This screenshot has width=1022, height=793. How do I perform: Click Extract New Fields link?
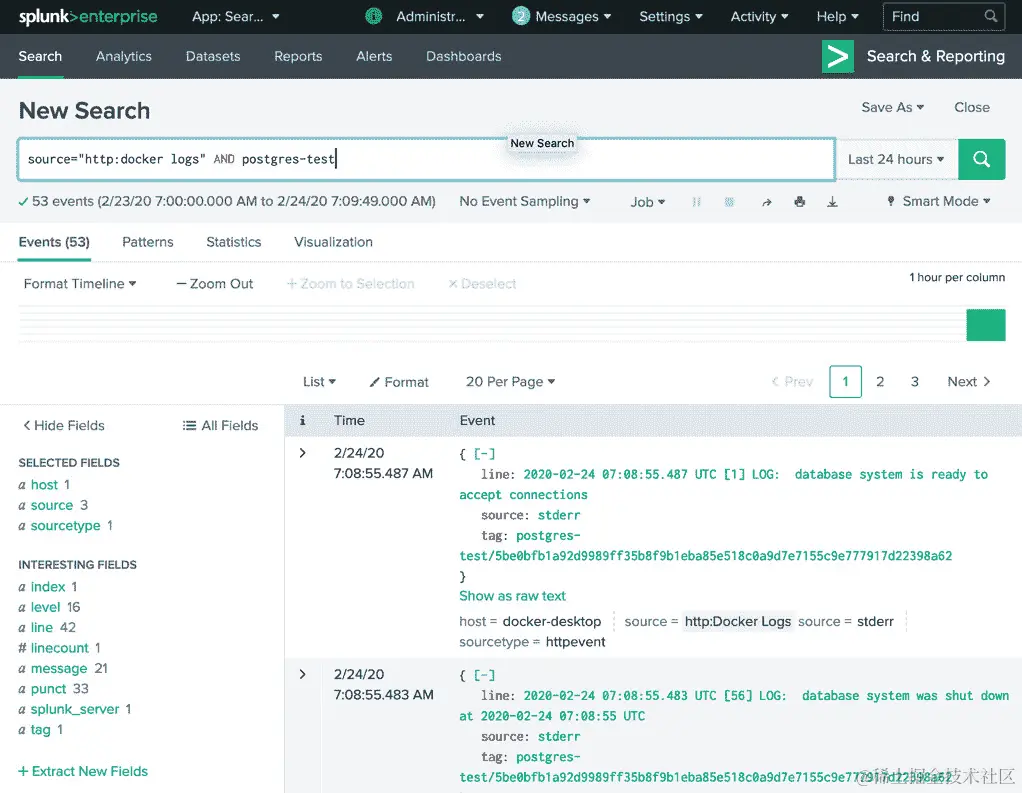[x=83, y=771]
